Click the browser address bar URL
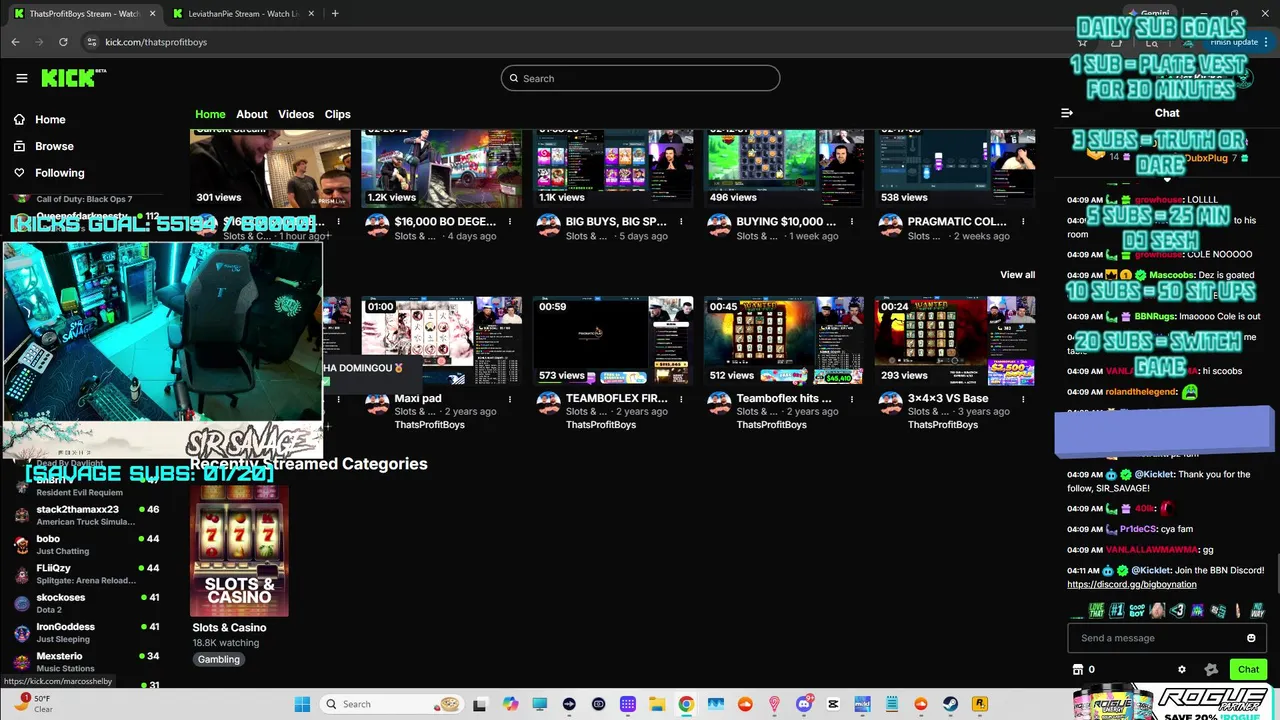This screenshot has width=1280, height=720. 156,42
